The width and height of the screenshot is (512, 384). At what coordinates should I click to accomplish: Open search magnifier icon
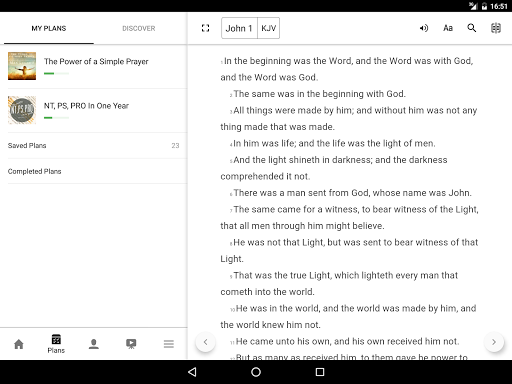tap(472, 28)
